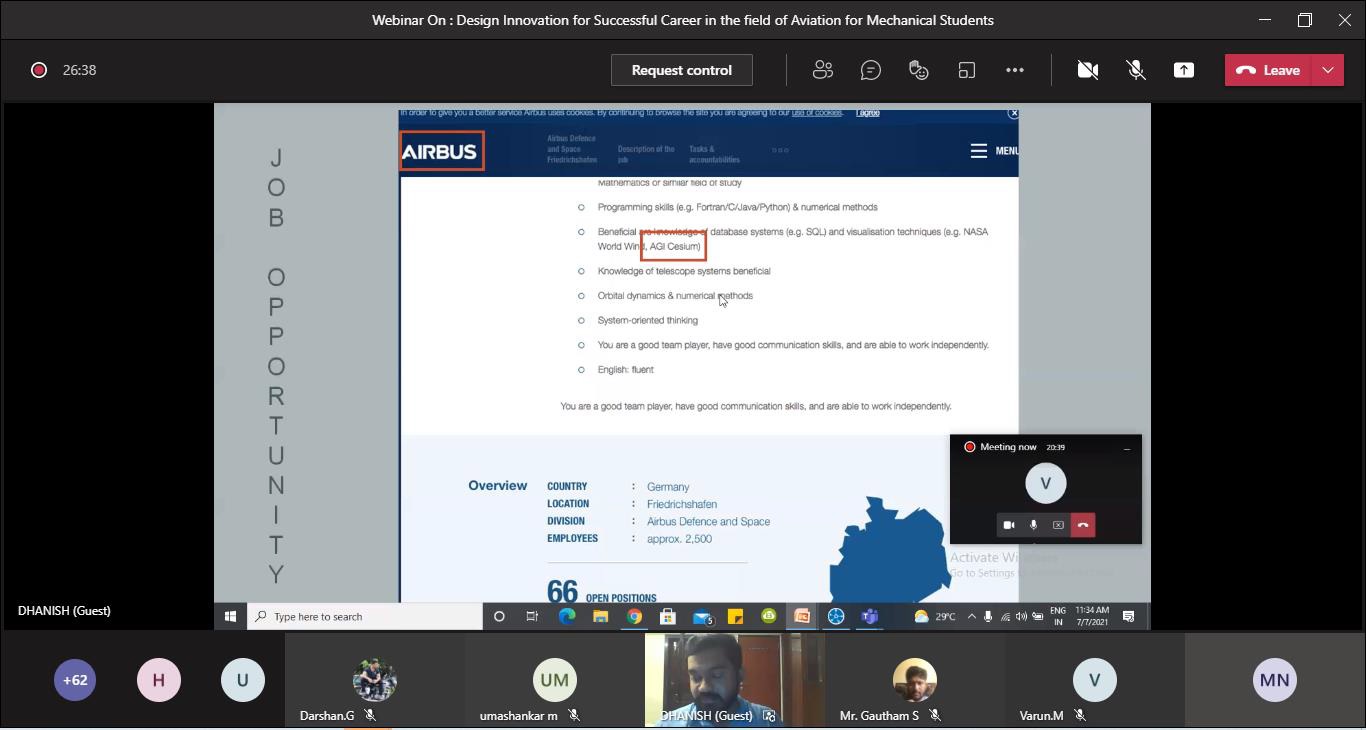Image resolution: width=1366 pixels, height=730 pixels.
Task: Click the ENG IN language indicator
Action: coord(1057,616)
